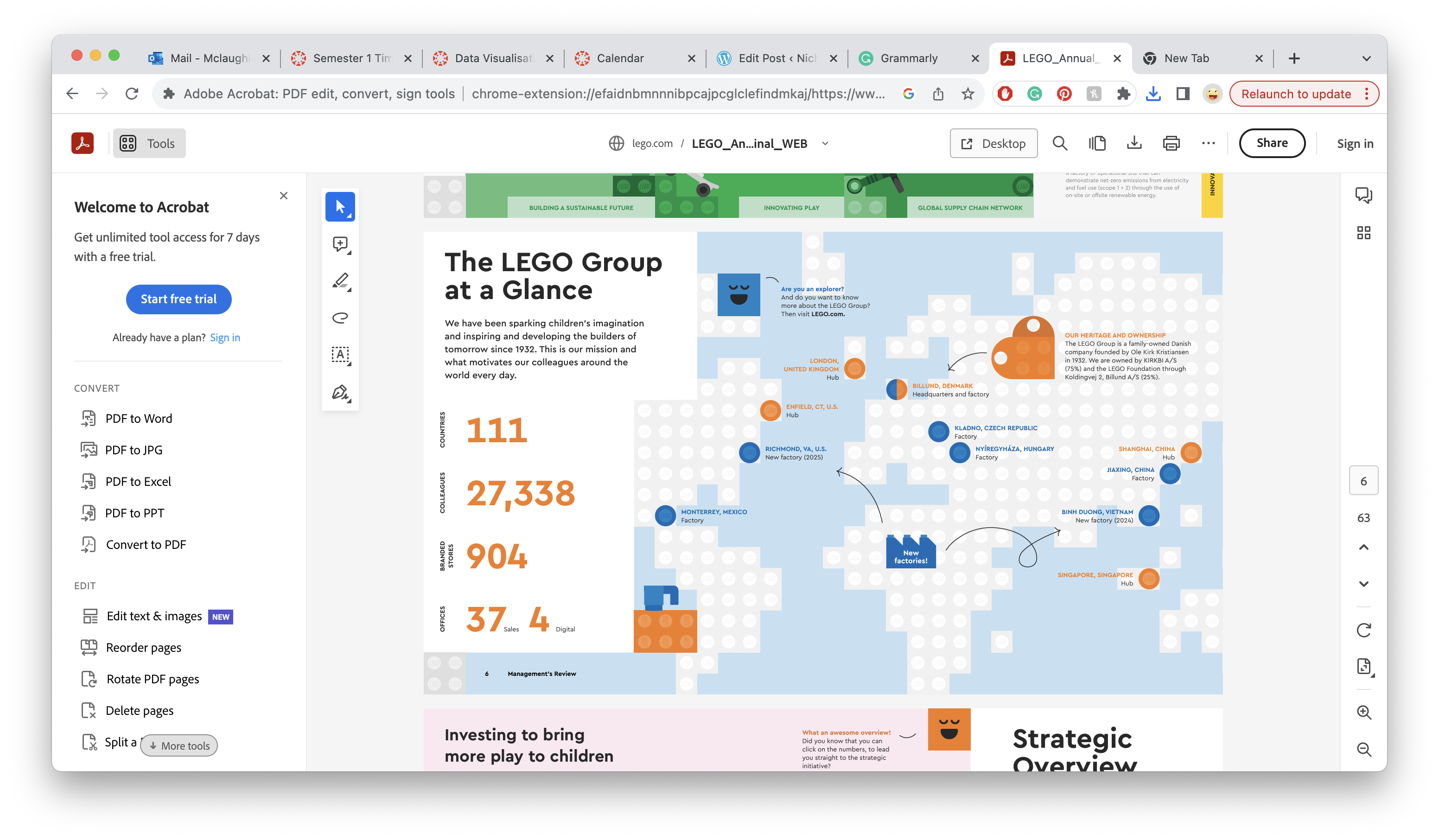Click the fill and sign pen tool
The image size is (1439, 840).
[x=340, y=392]
